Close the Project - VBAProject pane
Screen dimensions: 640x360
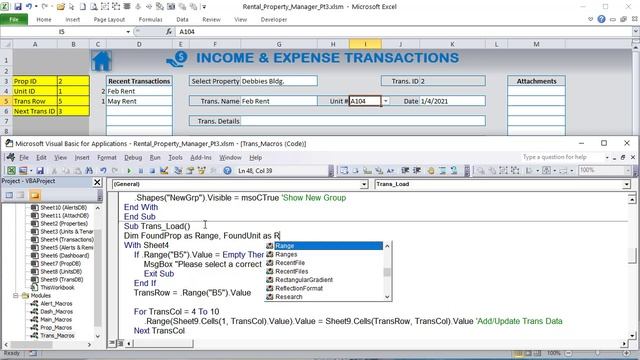[x=97, y=182]
